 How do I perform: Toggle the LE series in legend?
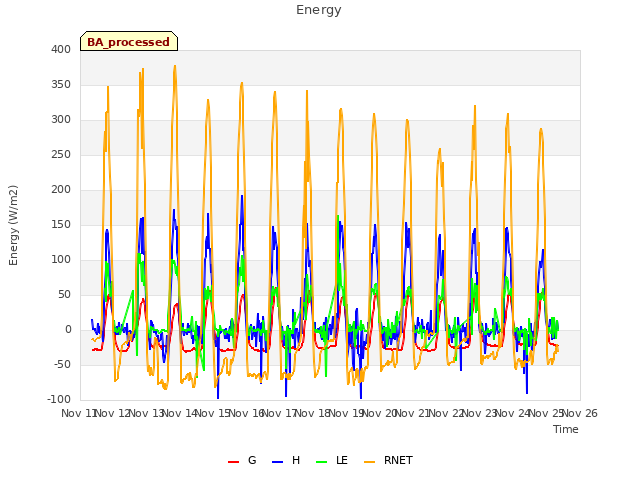[x=332, y=460]
